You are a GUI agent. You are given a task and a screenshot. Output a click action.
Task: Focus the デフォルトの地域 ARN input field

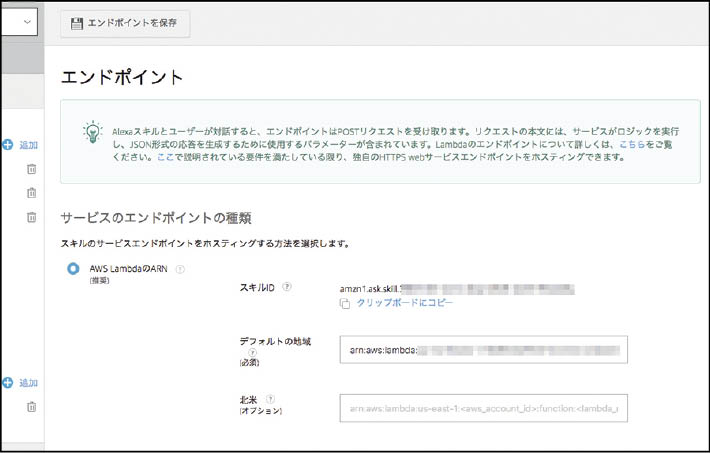click(484, 350)
